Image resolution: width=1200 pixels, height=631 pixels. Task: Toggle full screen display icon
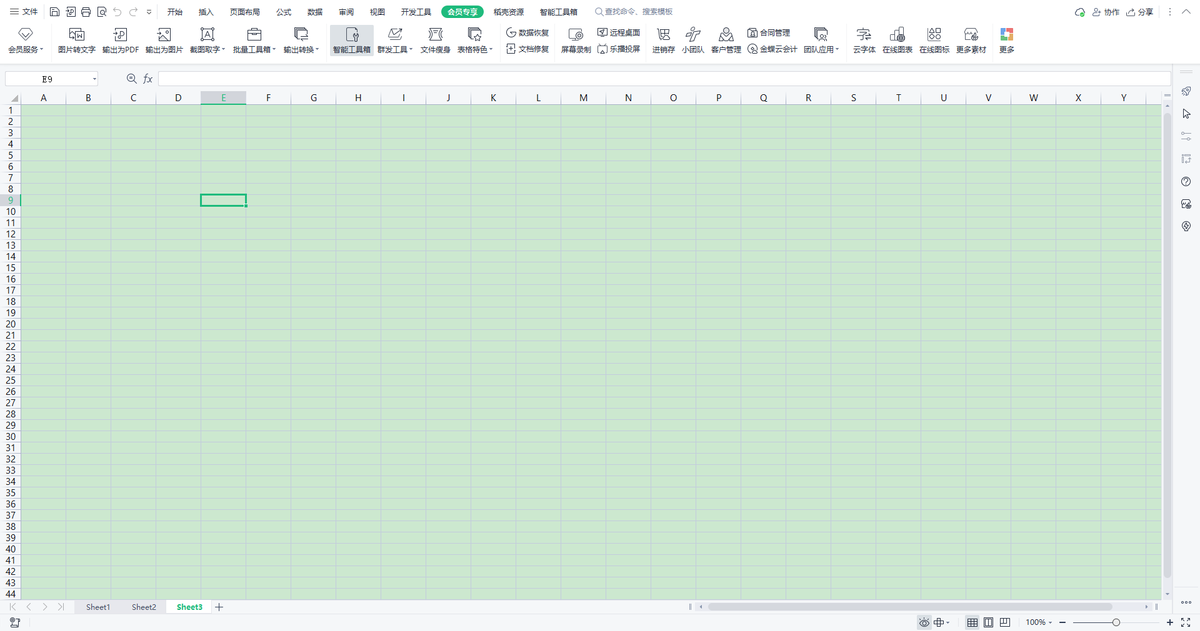(x=1186, y=622)
